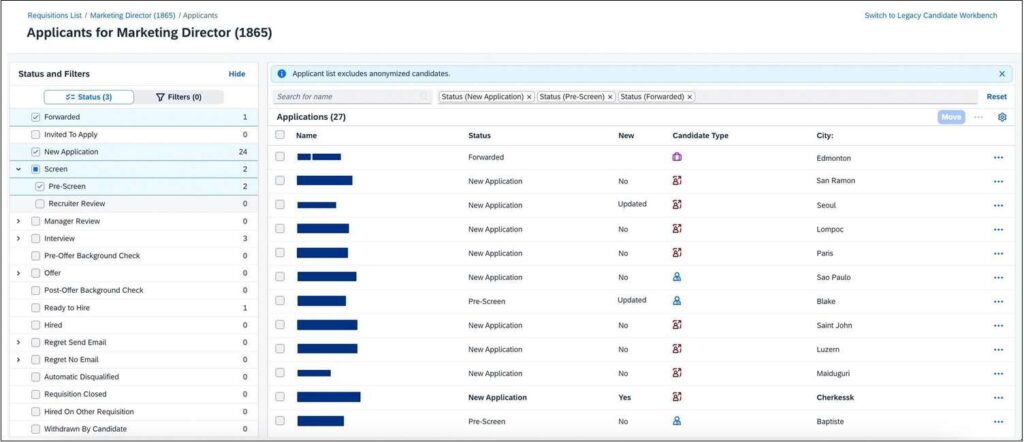Screen dimensions: 1024x442
Task: Close the anonymized candidates info banner
Action: click(1002, 74)
